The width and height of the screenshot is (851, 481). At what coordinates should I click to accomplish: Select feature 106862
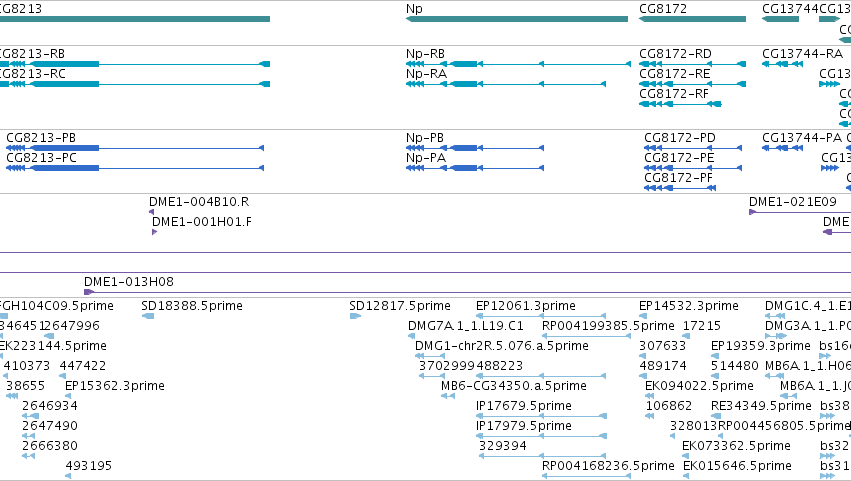[x=650, y=416]
